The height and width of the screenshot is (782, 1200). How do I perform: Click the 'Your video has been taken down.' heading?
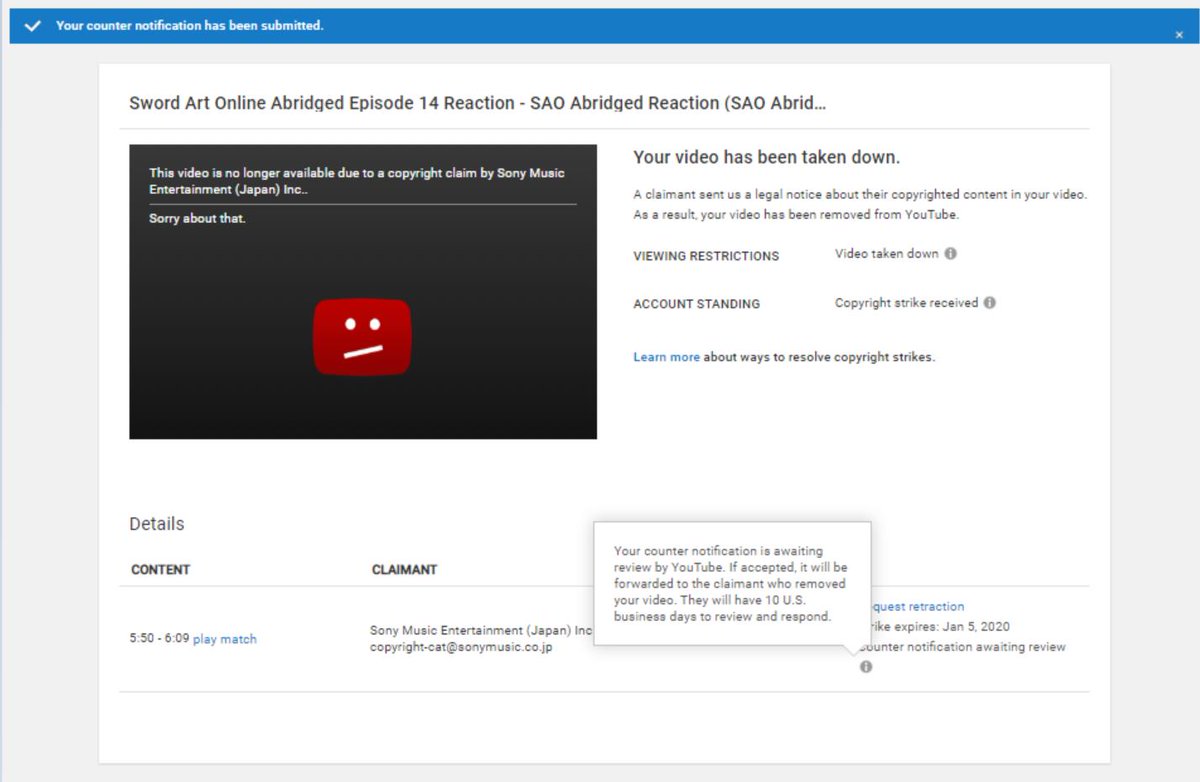[x=767, y=158]
